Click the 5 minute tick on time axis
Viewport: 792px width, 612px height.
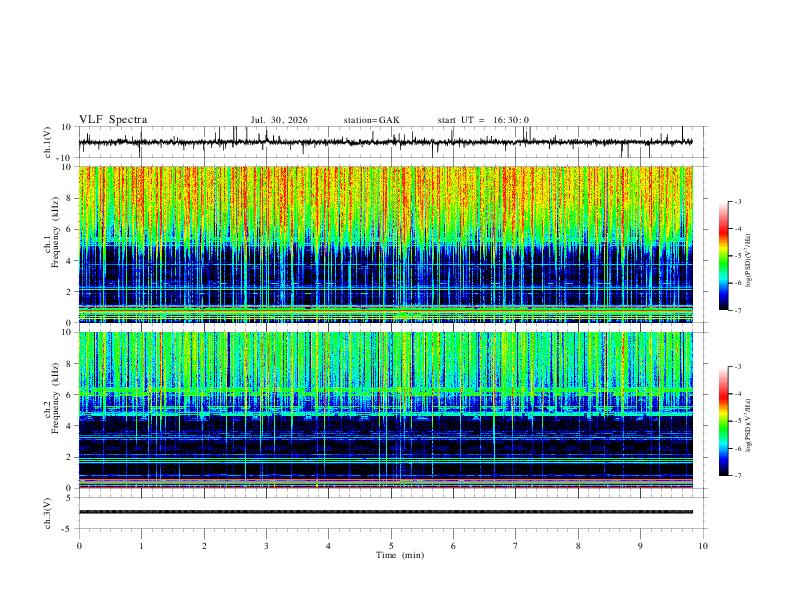pos(391,546)
